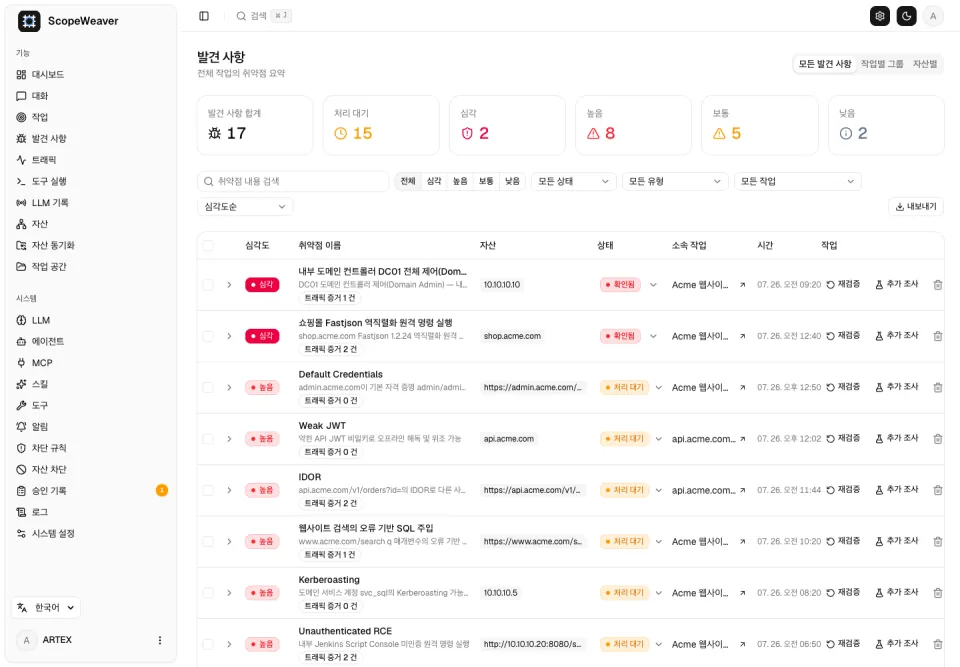The image size is (960, 667).
Task: Expand the Weak JWT finding row
Action: tap(229, 439)
